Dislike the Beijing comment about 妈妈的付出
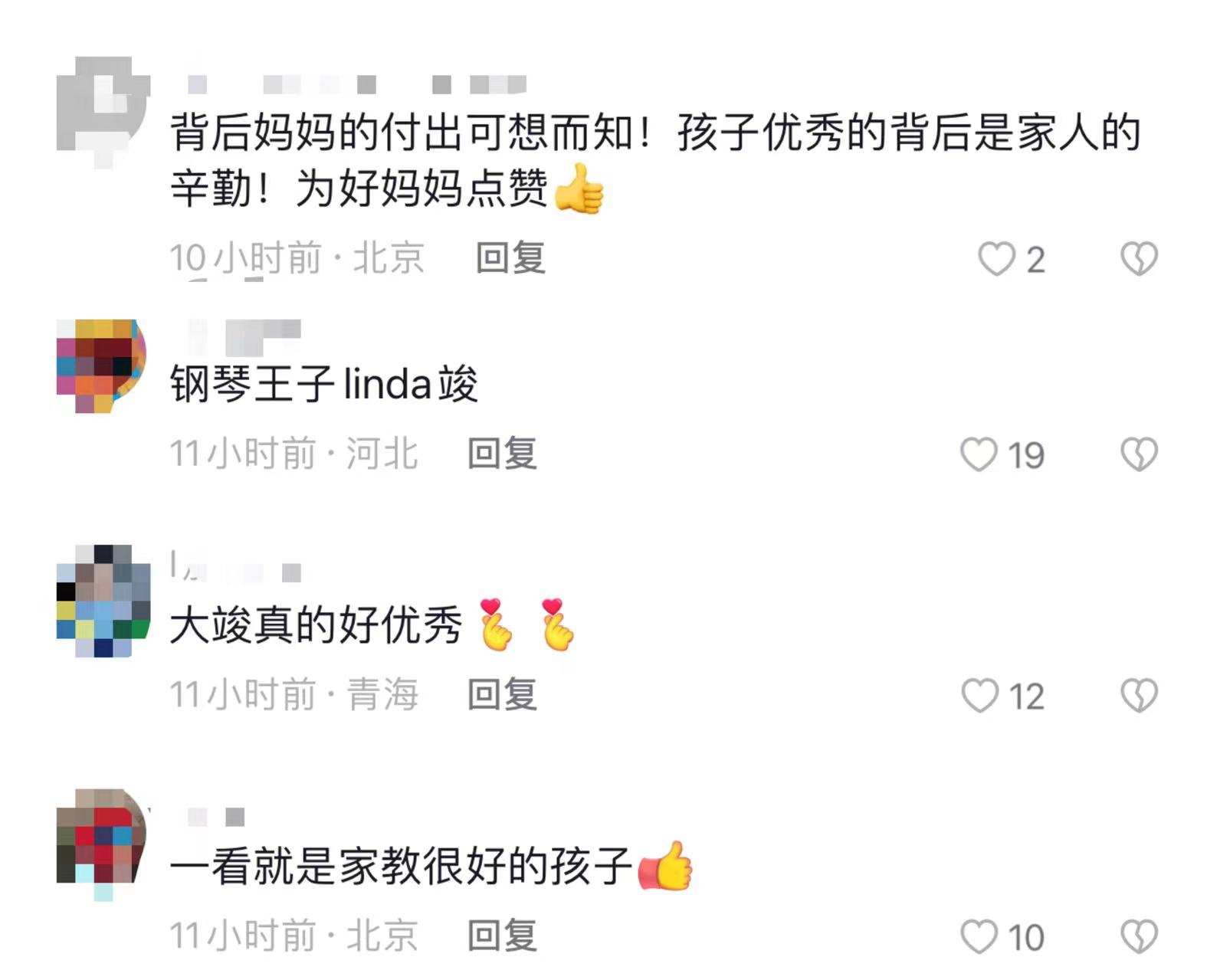The height and width of the screenshot is (980, 1207). [x=1139, y=259]
